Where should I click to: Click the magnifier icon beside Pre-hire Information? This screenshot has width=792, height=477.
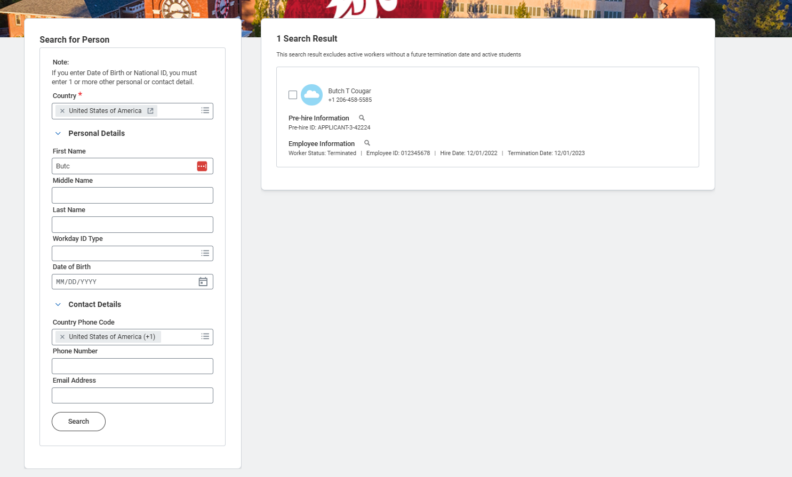(362, 118)
